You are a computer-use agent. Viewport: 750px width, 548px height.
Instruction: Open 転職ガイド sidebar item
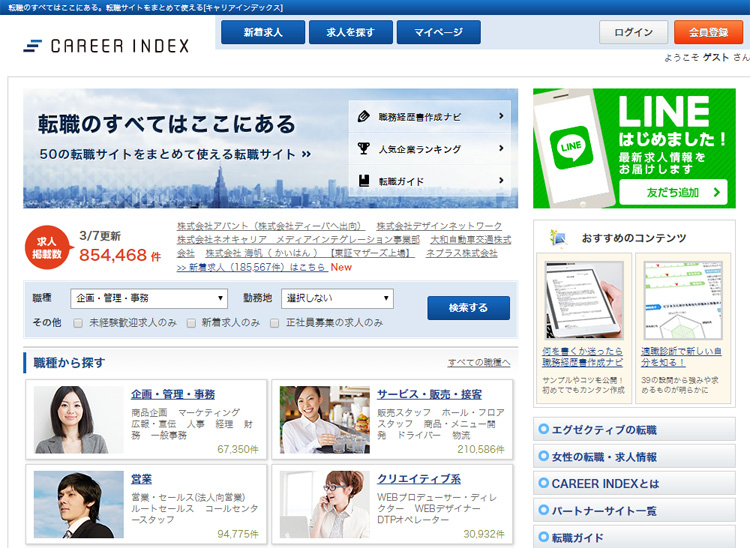(x=634, y=537)
